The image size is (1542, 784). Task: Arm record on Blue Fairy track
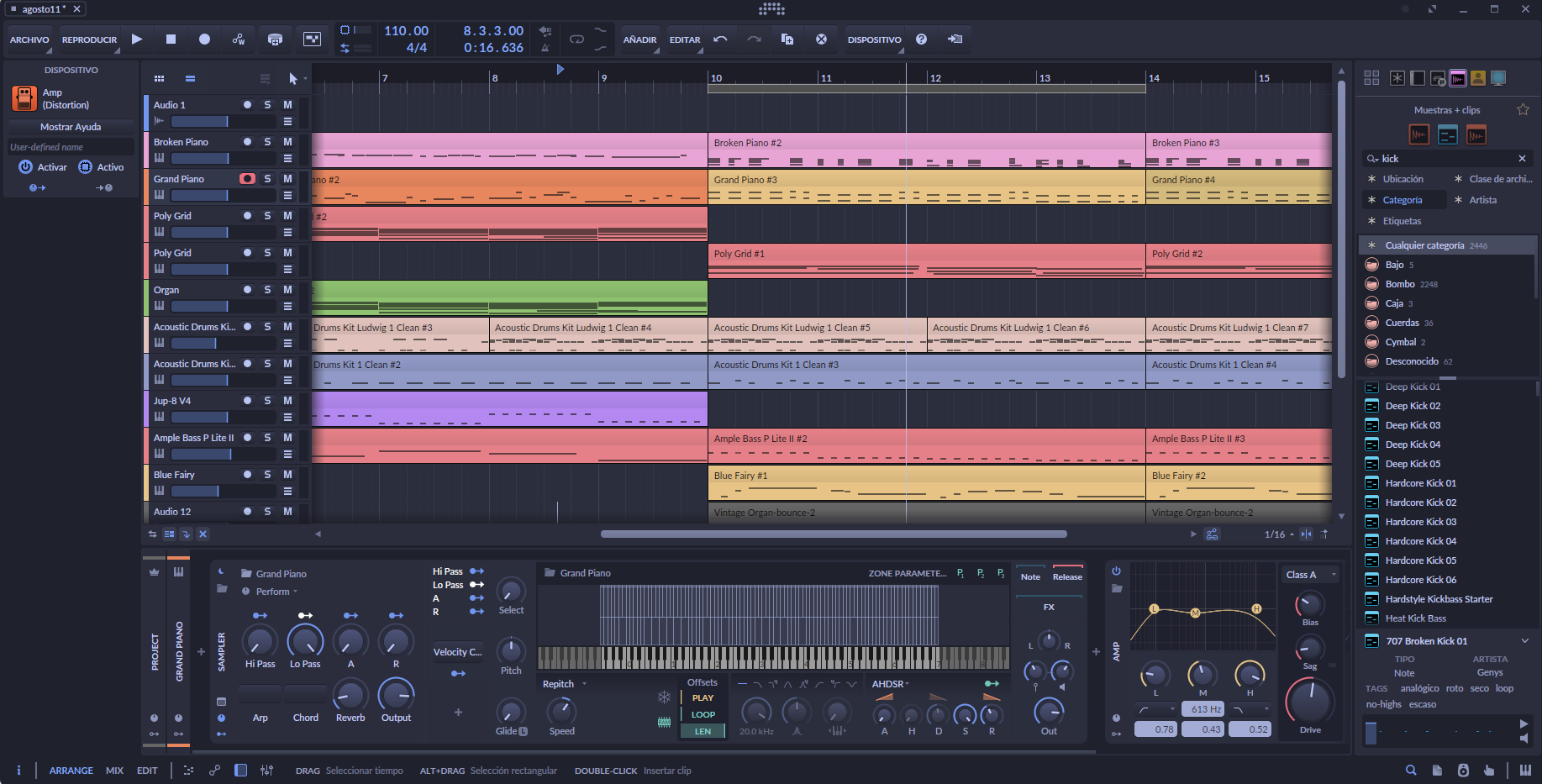coord(247,474)
